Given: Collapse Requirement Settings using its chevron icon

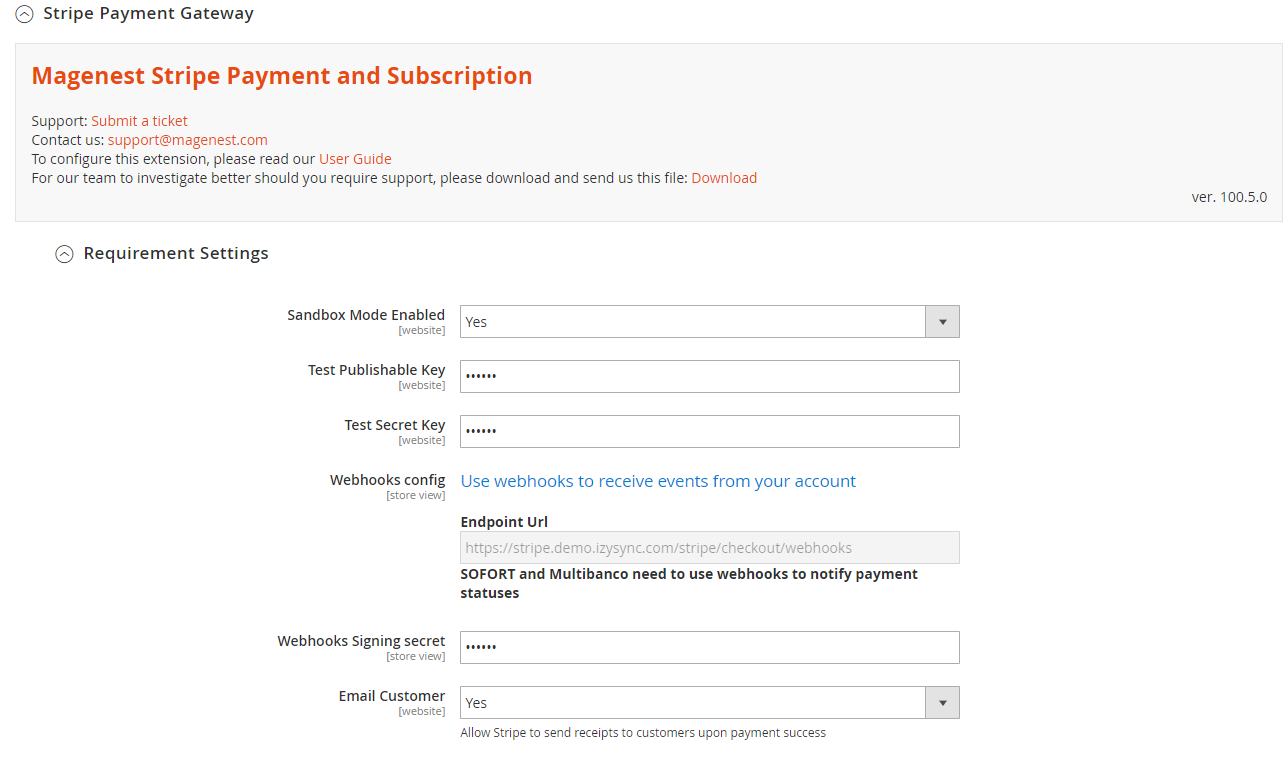Looking at the screenshot, I should coord(64,254).
